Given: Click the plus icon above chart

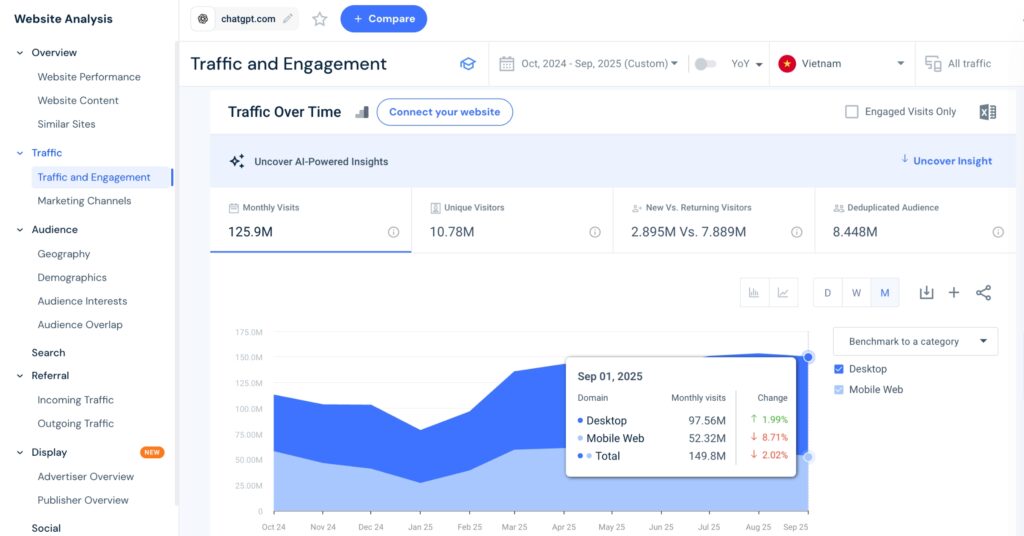Looking at the screenshot, I should [x=954, y=293].
